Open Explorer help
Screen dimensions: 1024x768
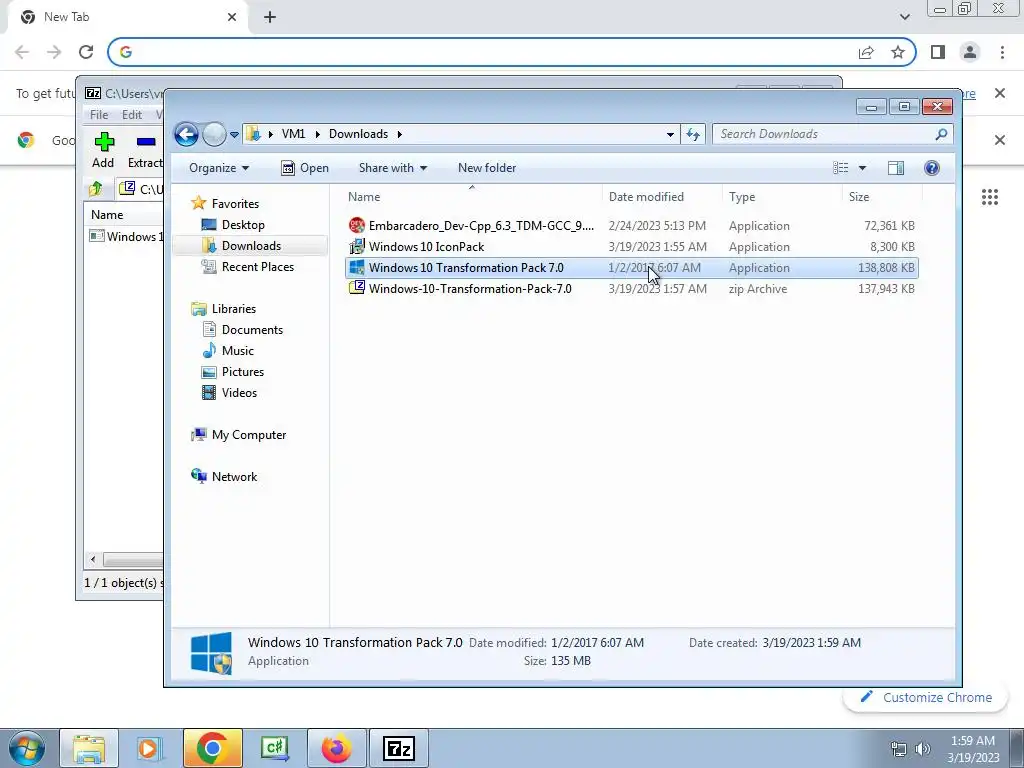pos(932,168)
